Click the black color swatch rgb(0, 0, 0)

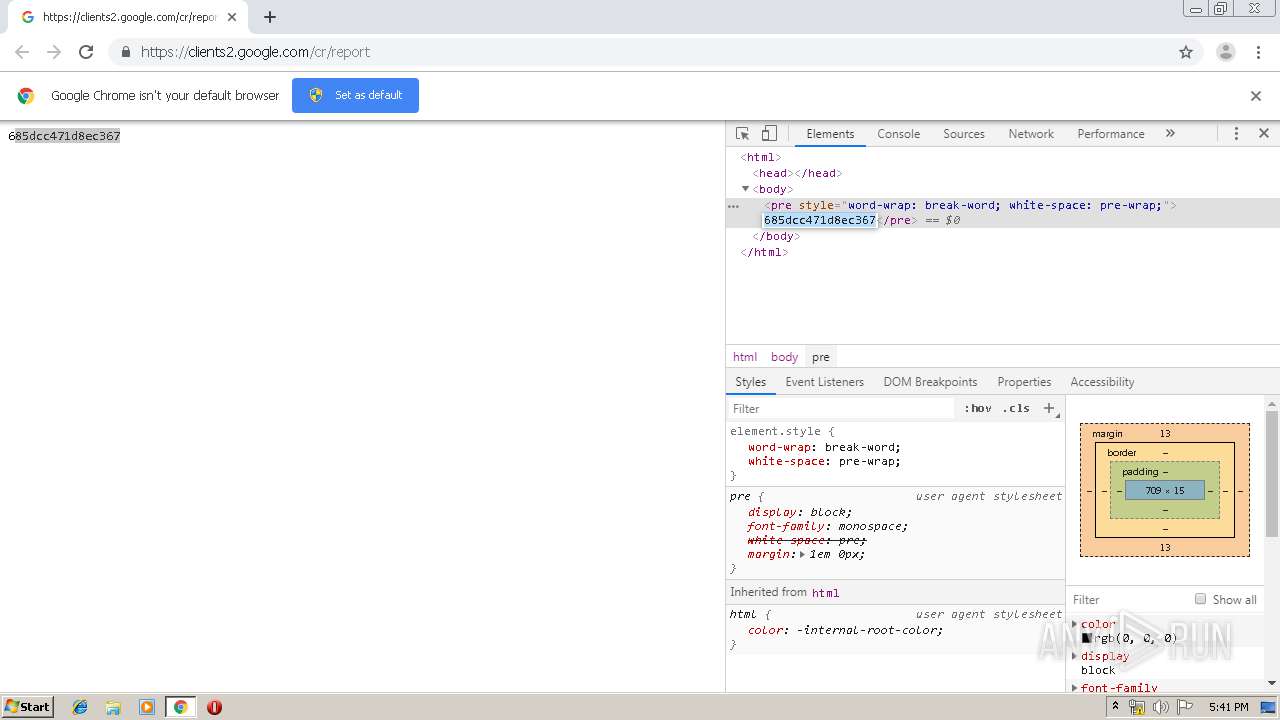click(1087, 638)
